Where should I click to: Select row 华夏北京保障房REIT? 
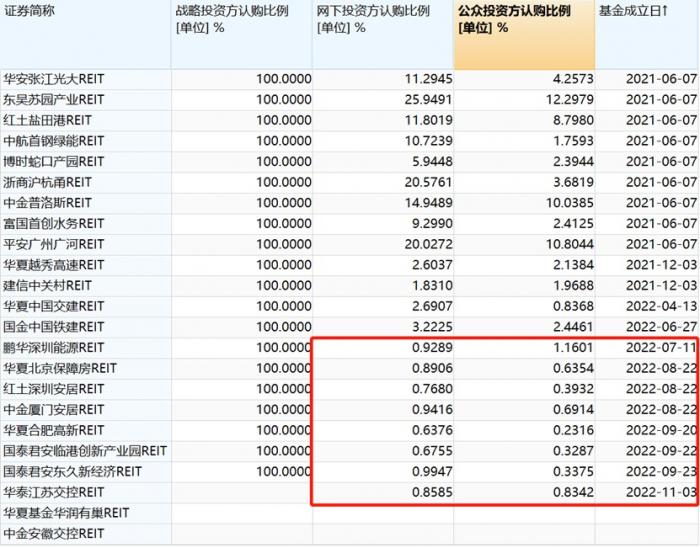(x=350, y=369)
